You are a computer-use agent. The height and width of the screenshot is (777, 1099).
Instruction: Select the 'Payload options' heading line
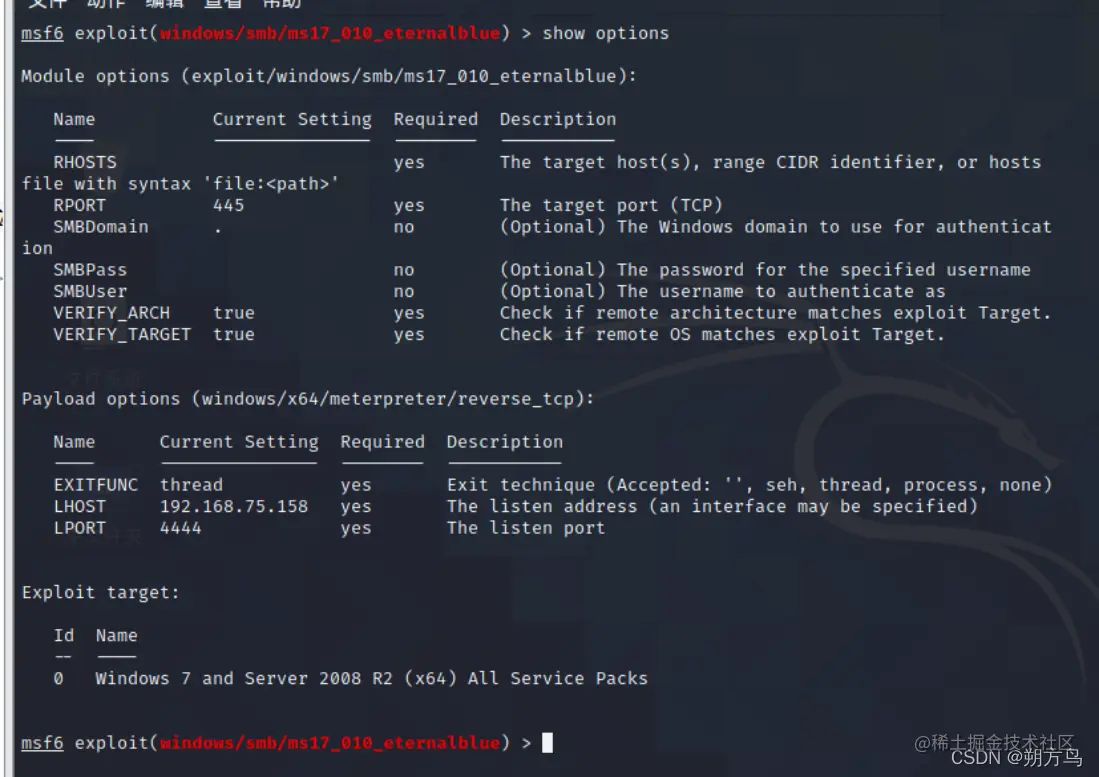click(308, 399)
